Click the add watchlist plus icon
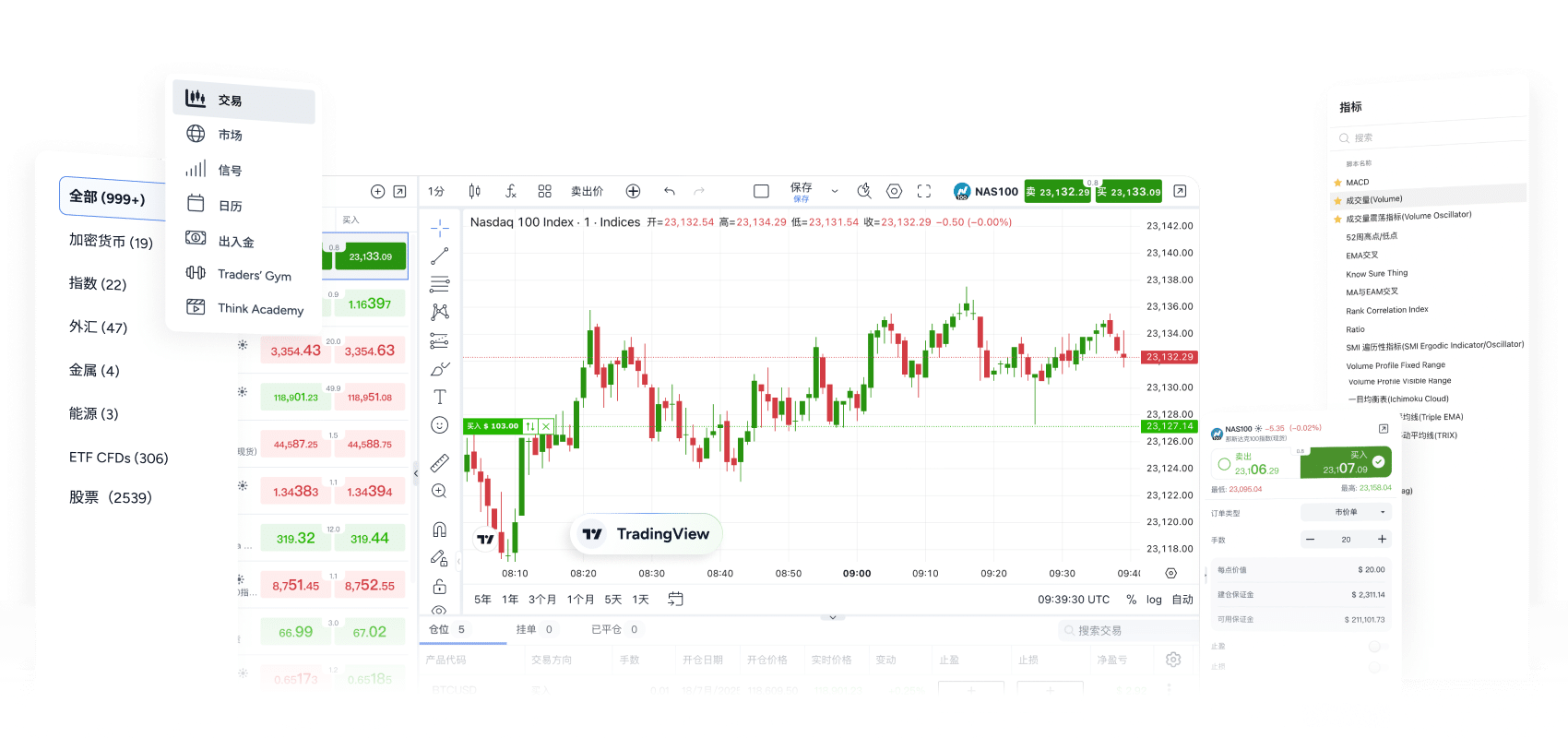Screen dimensions: 1568x738 tap(377, 192)
